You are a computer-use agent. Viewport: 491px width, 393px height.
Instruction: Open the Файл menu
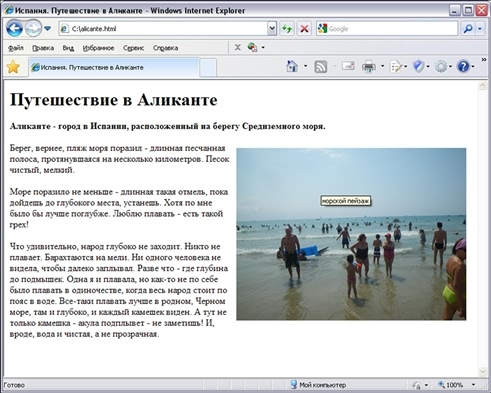(x=16, y=48)
